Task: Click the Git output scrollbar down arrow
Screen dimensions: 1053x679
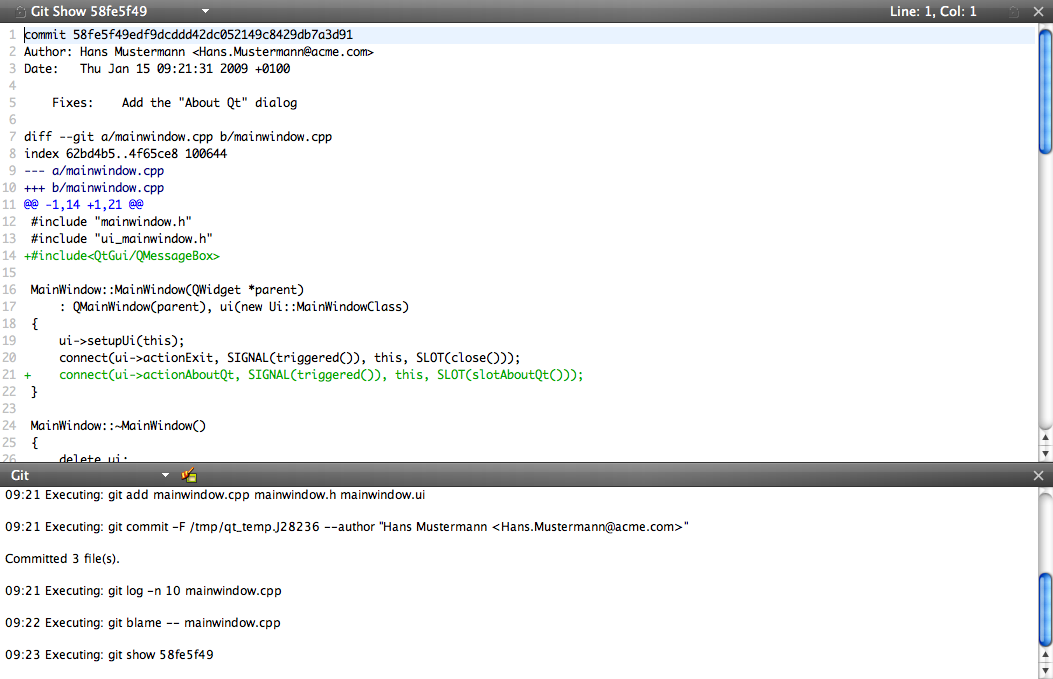Action: pyautogui.click(x=1046, y=670)
